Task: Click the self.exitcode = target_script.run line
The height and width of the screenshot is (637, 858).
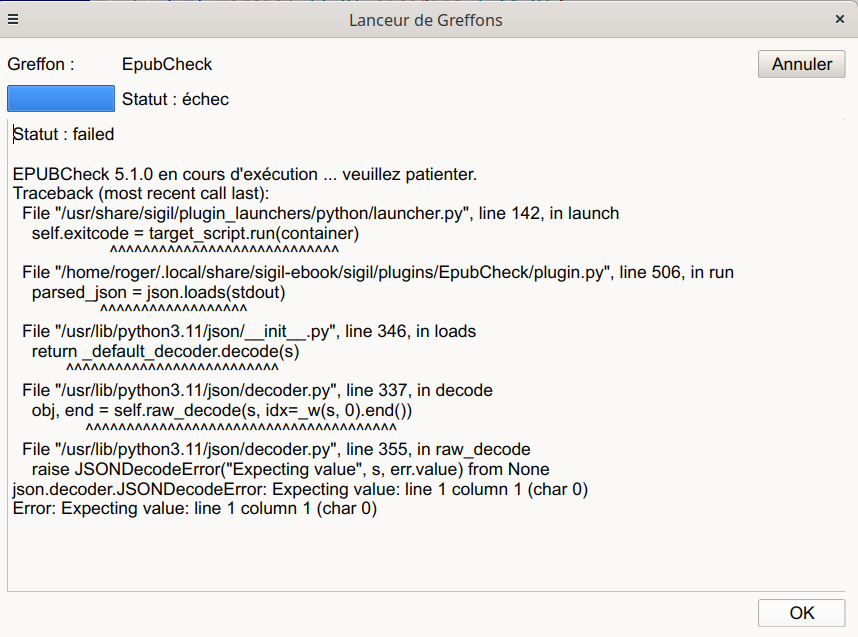Action: 195,233
